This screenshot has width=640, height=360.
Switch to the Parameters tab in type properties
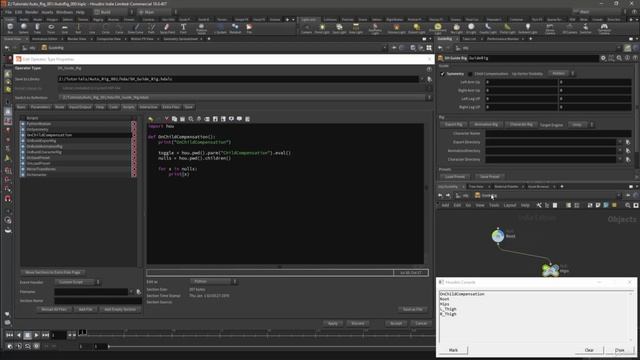[x=40, y=107]
